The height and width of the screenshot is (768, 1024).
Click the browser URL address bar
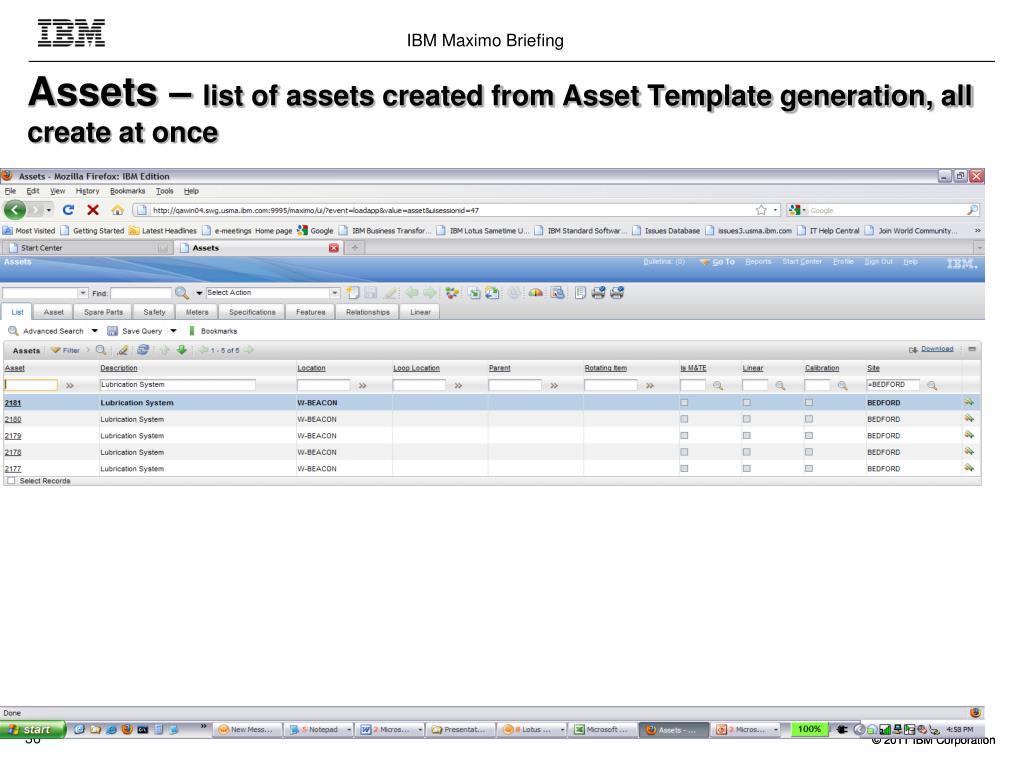tap(451, 210)
